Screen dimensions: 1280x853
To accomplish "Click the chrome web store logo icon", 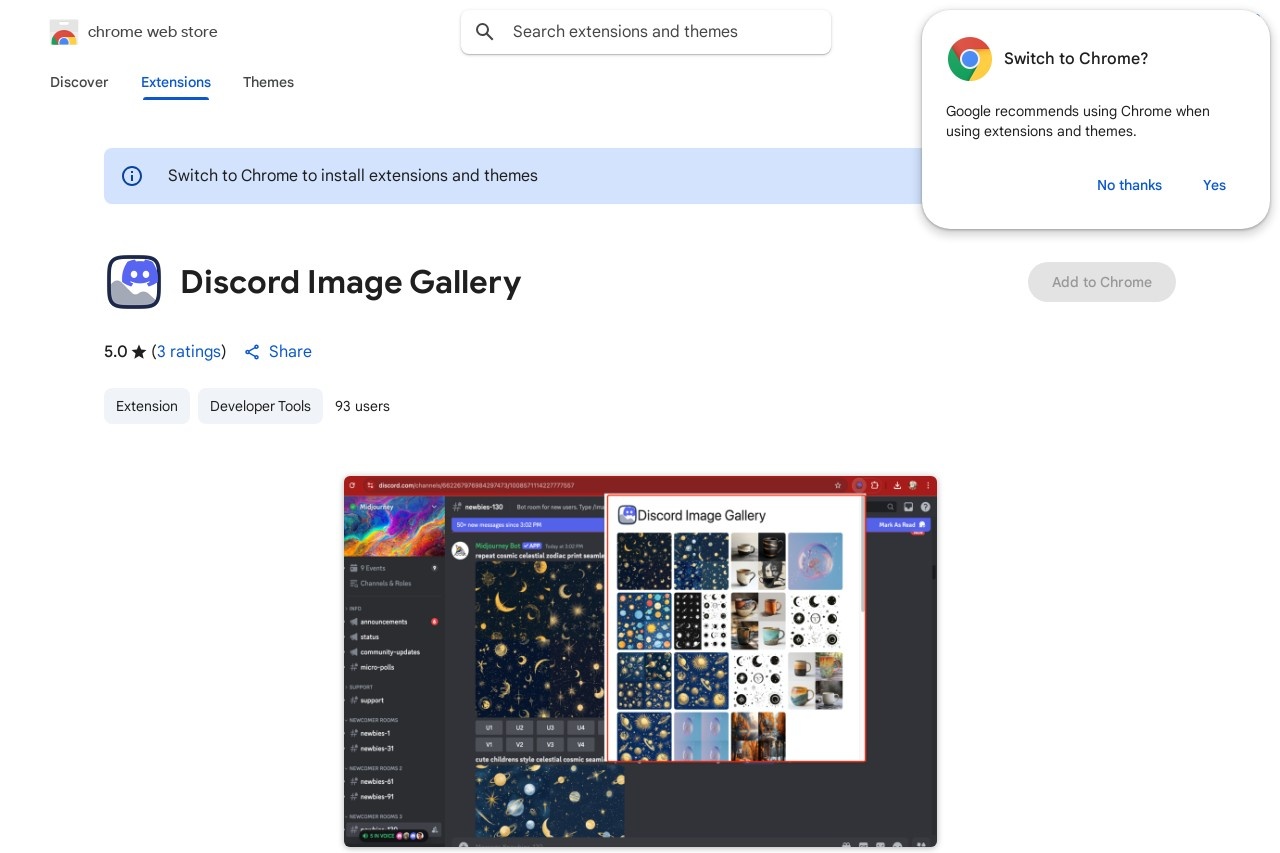I will [64, 32].
